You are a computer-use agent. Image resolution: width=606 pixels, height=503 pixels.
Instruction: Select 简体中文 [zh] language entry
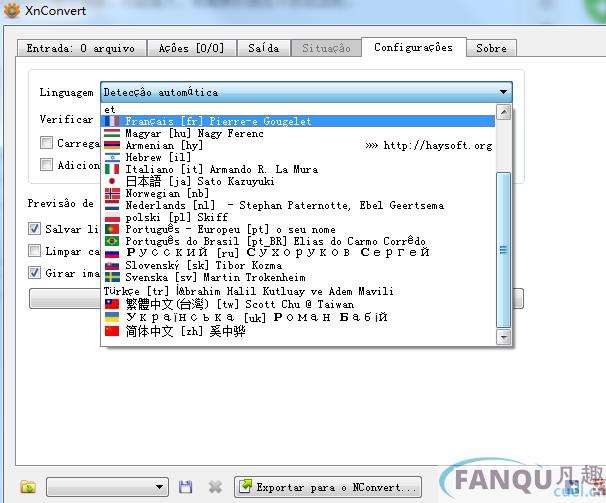pos(298,331)
